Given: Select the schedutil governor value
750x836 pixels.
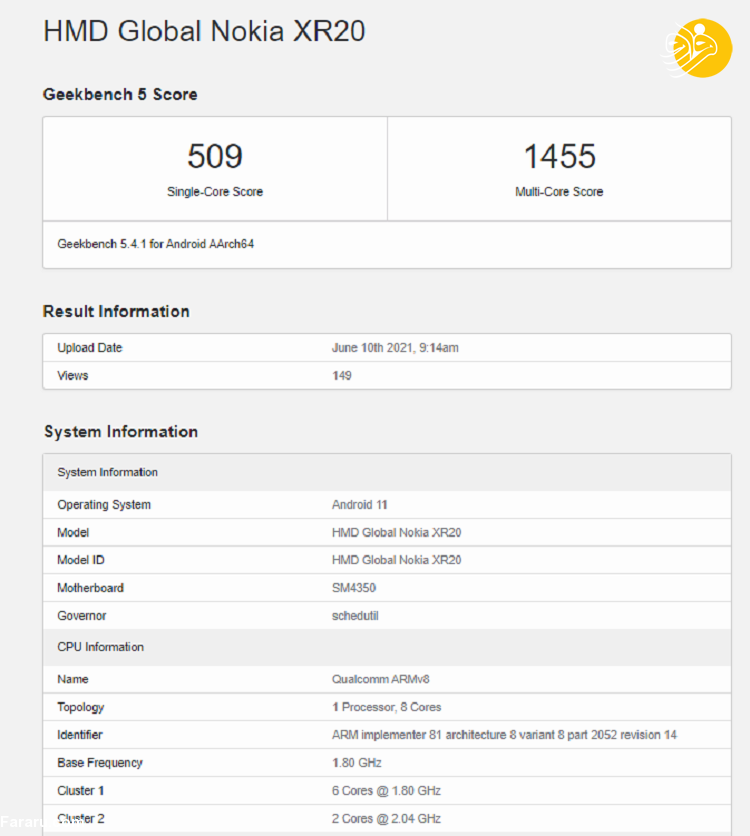Looking at the screenshot, I should tap(355, 615).
